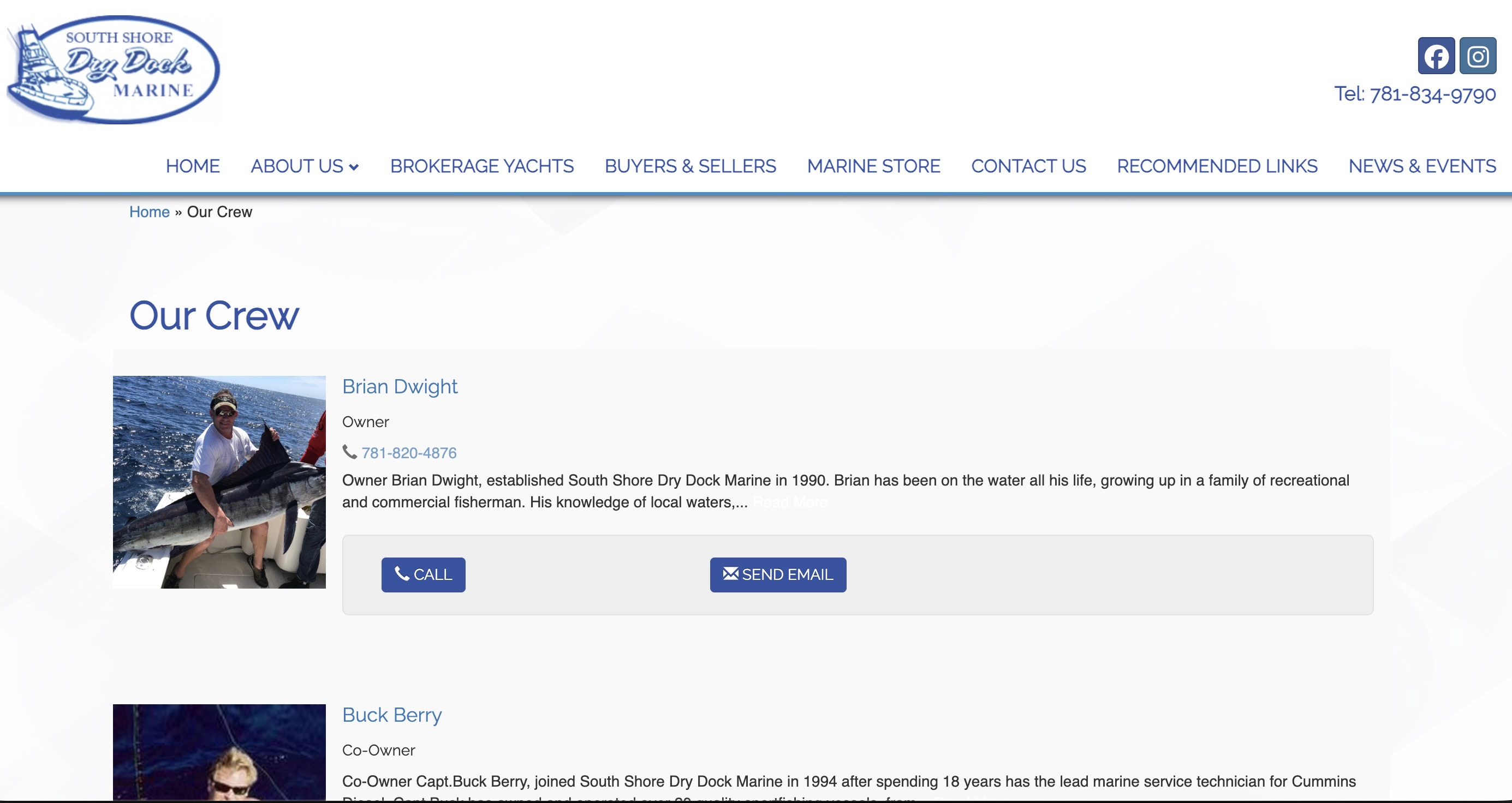Click the CALL button for Brian Dwight
Image resolution: width=1512 pixels, height=803 pixels.
click(422, 574)
